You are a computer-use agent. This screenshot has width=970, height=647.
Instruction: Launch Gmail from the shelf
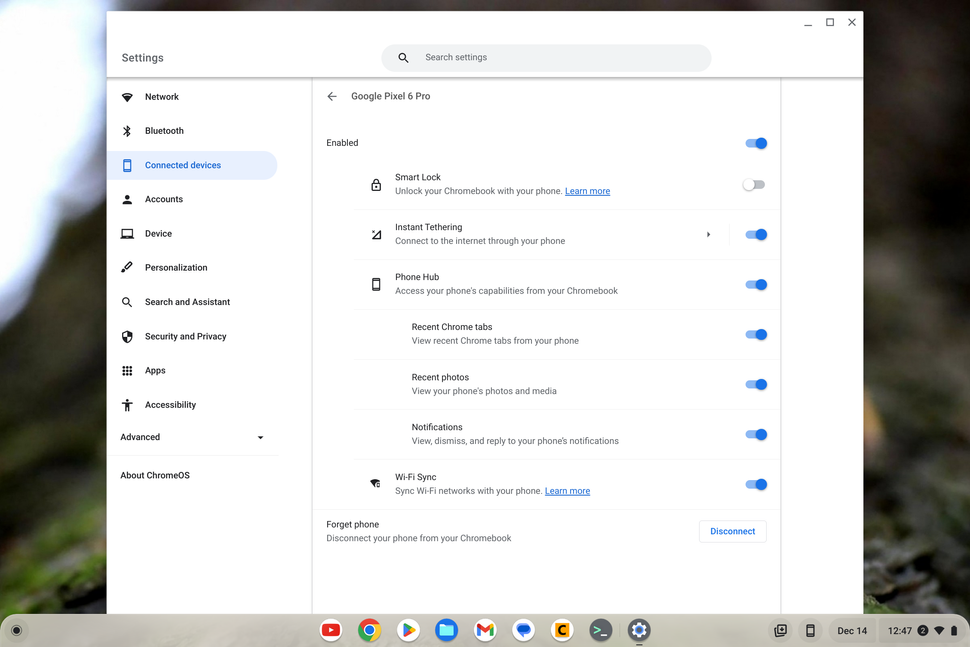[484, 631]
